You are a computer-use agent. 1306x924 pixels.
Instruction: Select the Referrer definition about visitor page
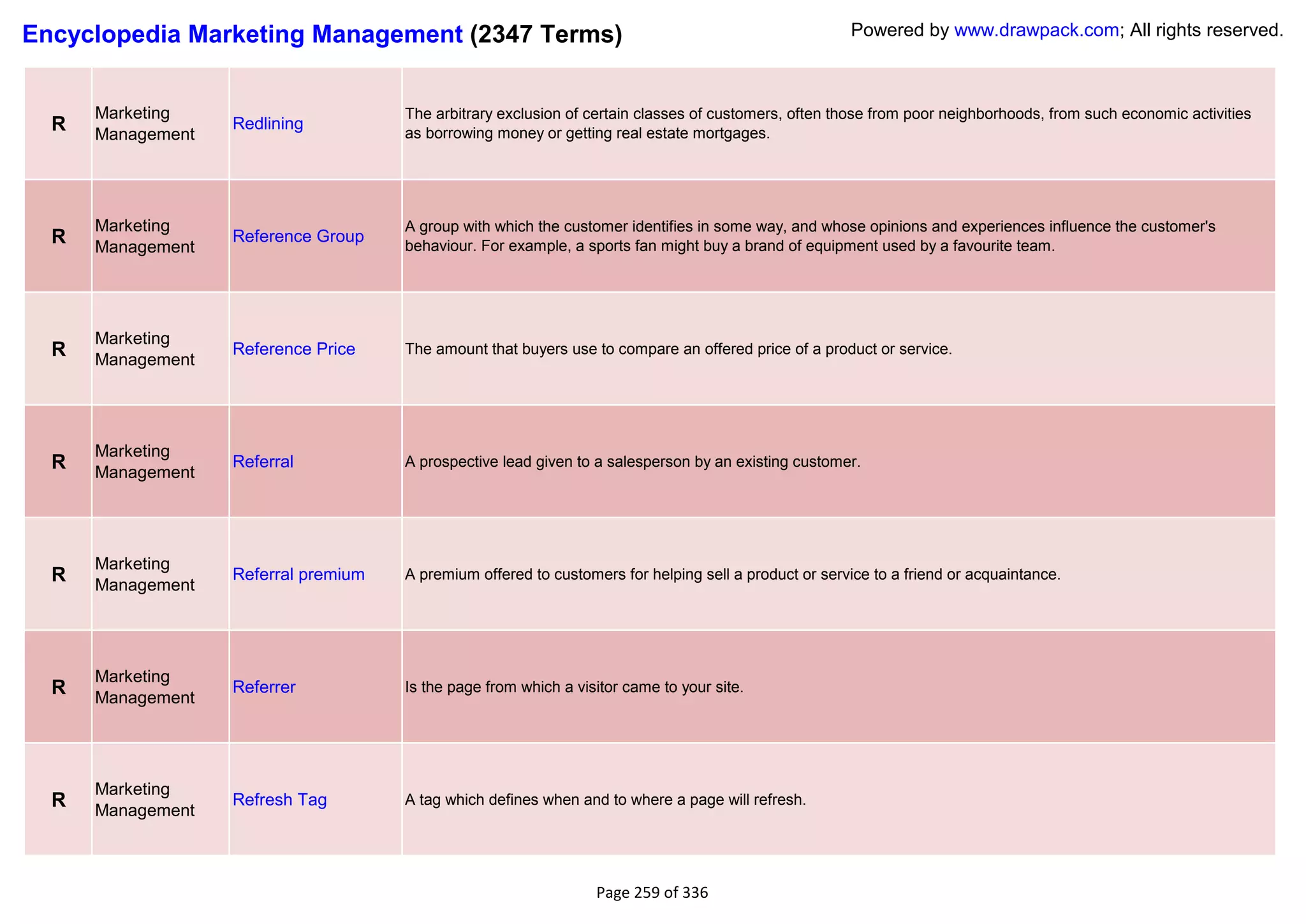pos(575,687)
